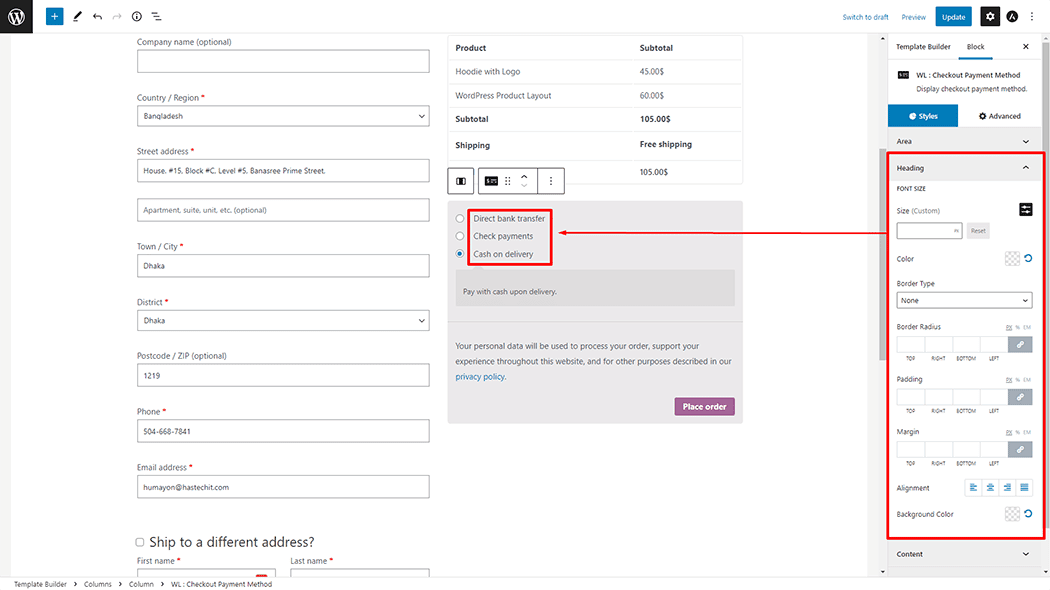
Task: Open settings gear in top bar
Action: click(x=989, y=17)
